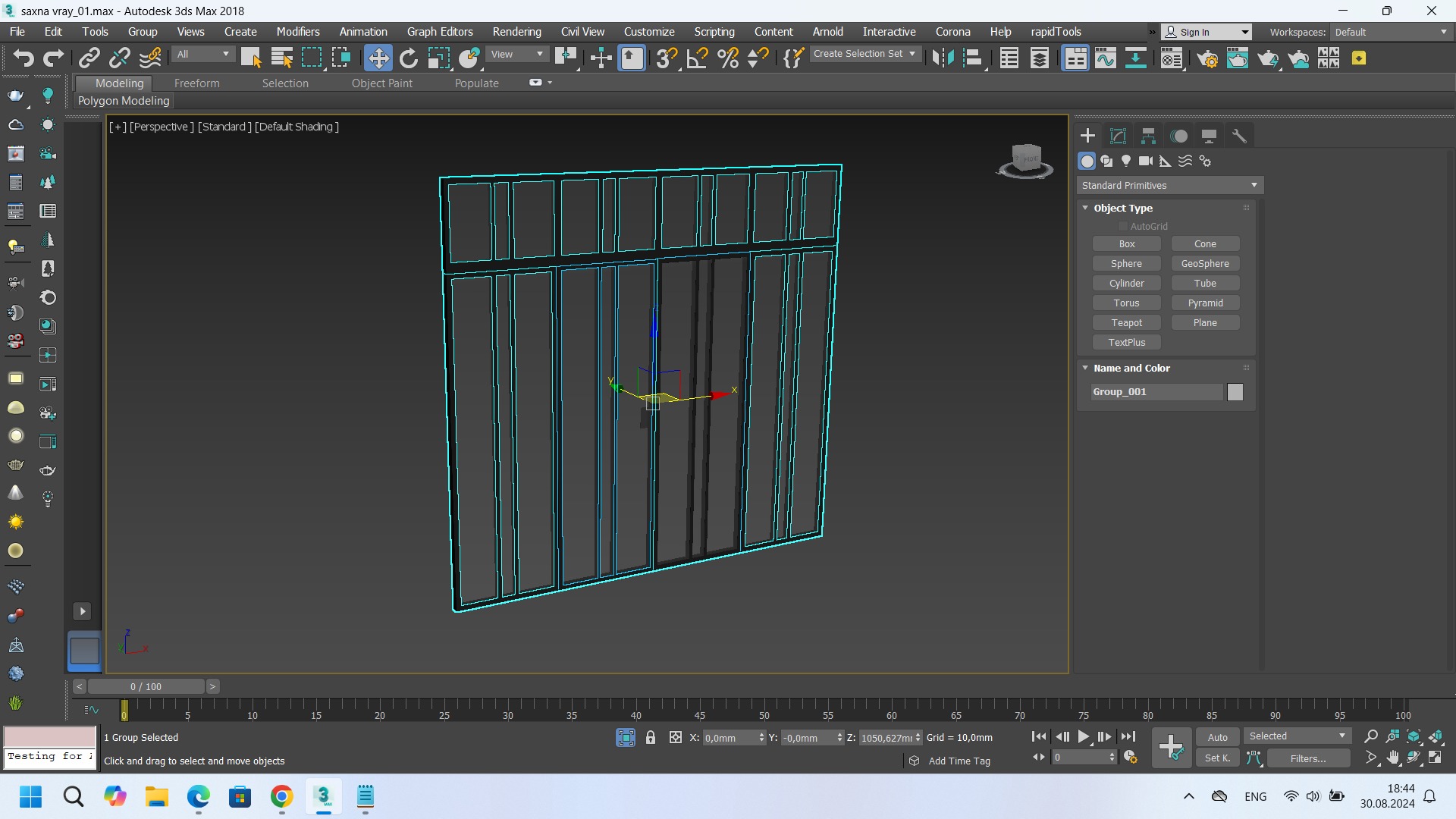The image size is (1456, 819).
Task: Open the Standard Primitives dropdown
Action: coord(1169,185)
